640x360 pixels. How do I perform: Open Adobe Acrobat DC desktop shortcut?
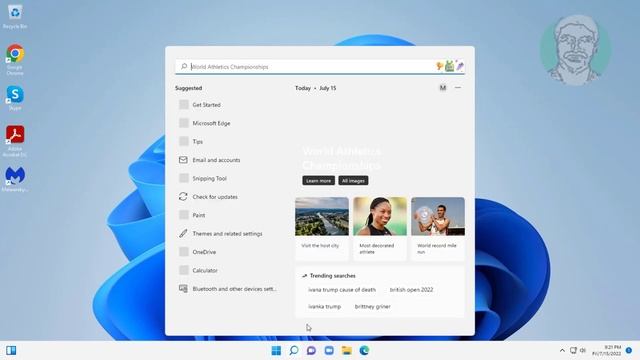point(15,141)
